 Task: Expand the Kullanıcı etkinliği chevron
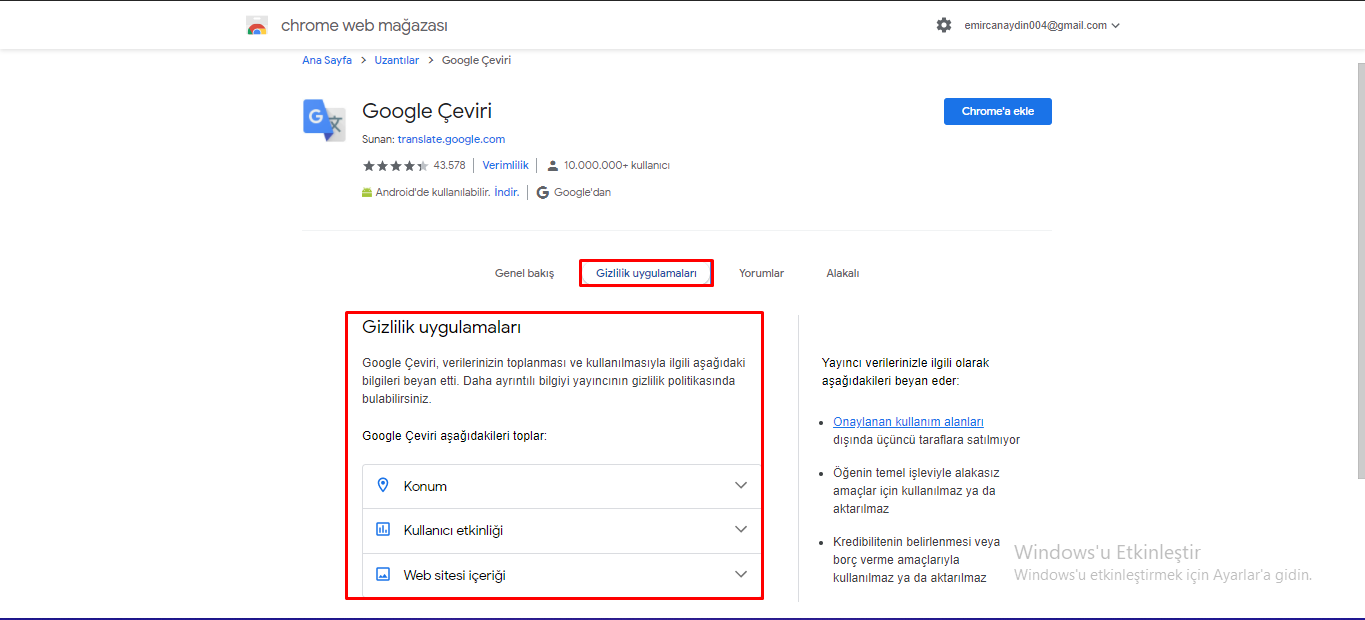coord(741,529)
